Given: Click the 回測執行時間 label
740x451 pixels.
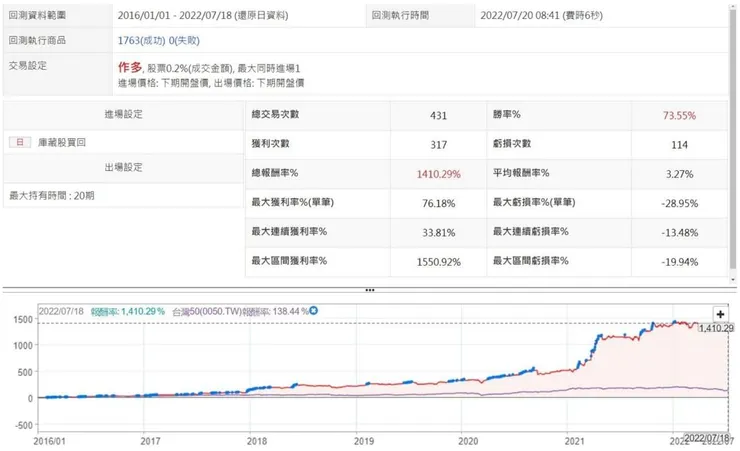Looking at the screenshot, I should (x=400, y=15).
